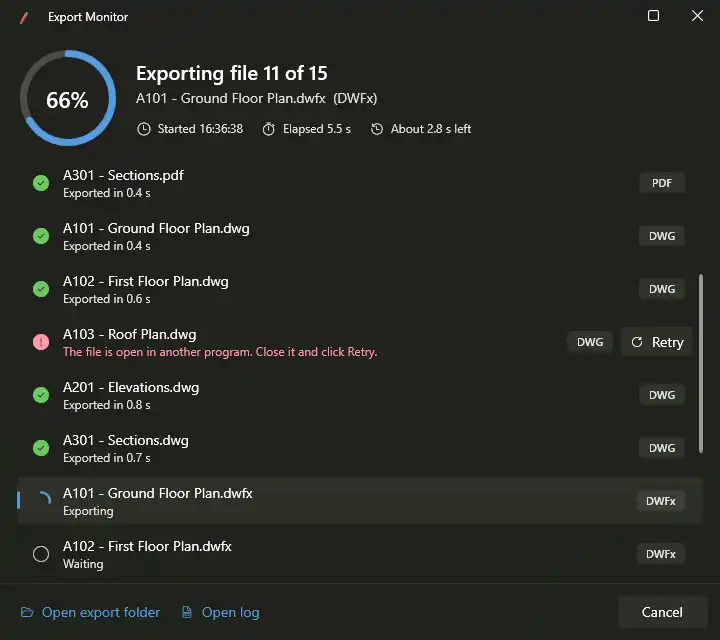720x640 pixels.
Task: Click empty circle icon for A102 - First Floor Plan.dwfx
Action: pyautogui.click(x=41, y=554)
